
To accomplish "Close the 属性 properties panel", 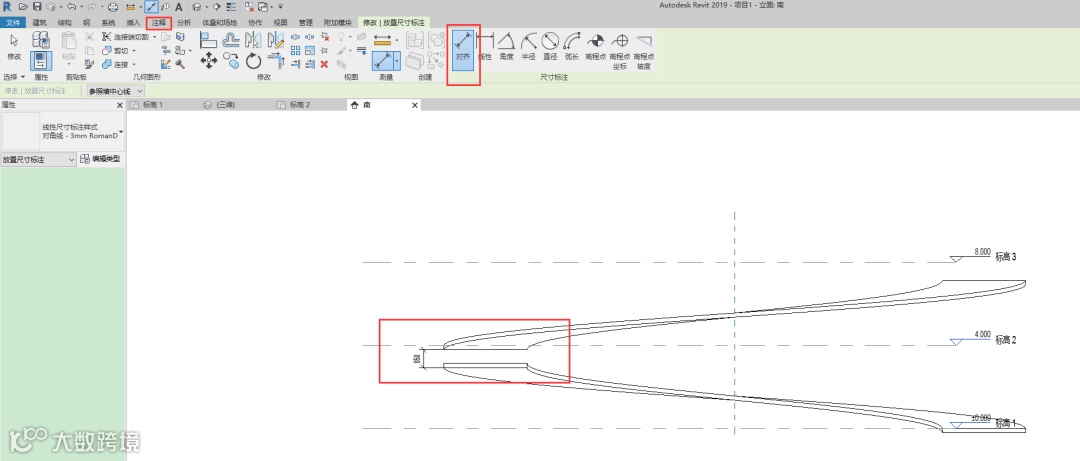I will click(120, 105).
